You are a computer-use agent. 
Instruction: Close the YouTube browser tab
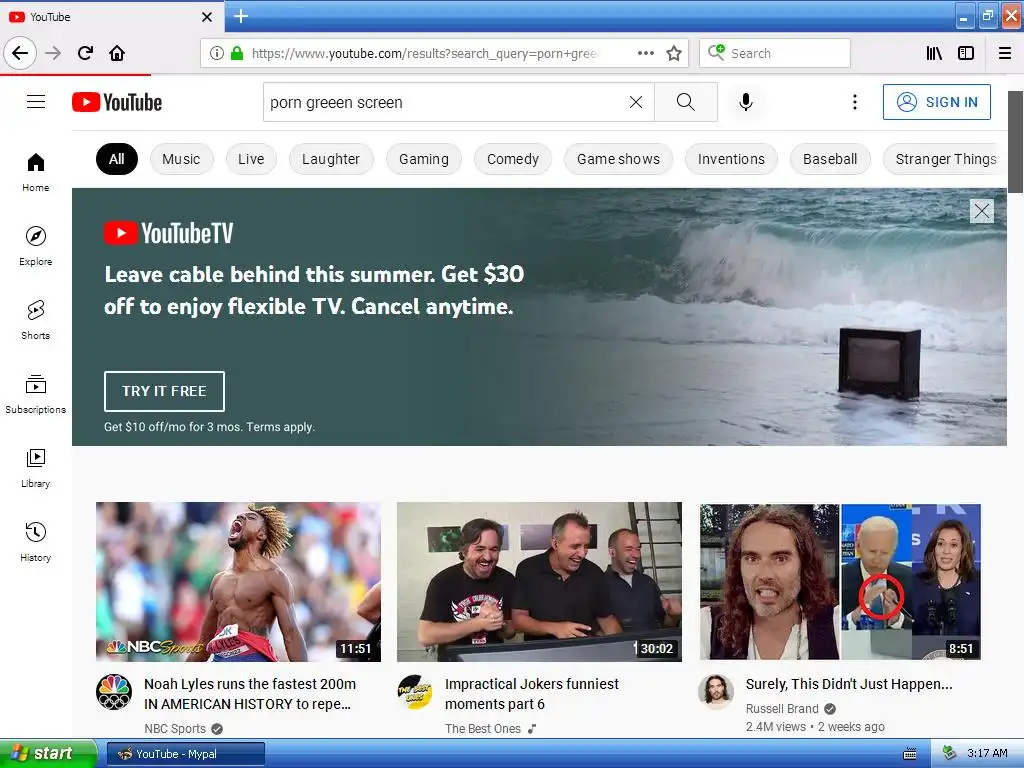206,17
